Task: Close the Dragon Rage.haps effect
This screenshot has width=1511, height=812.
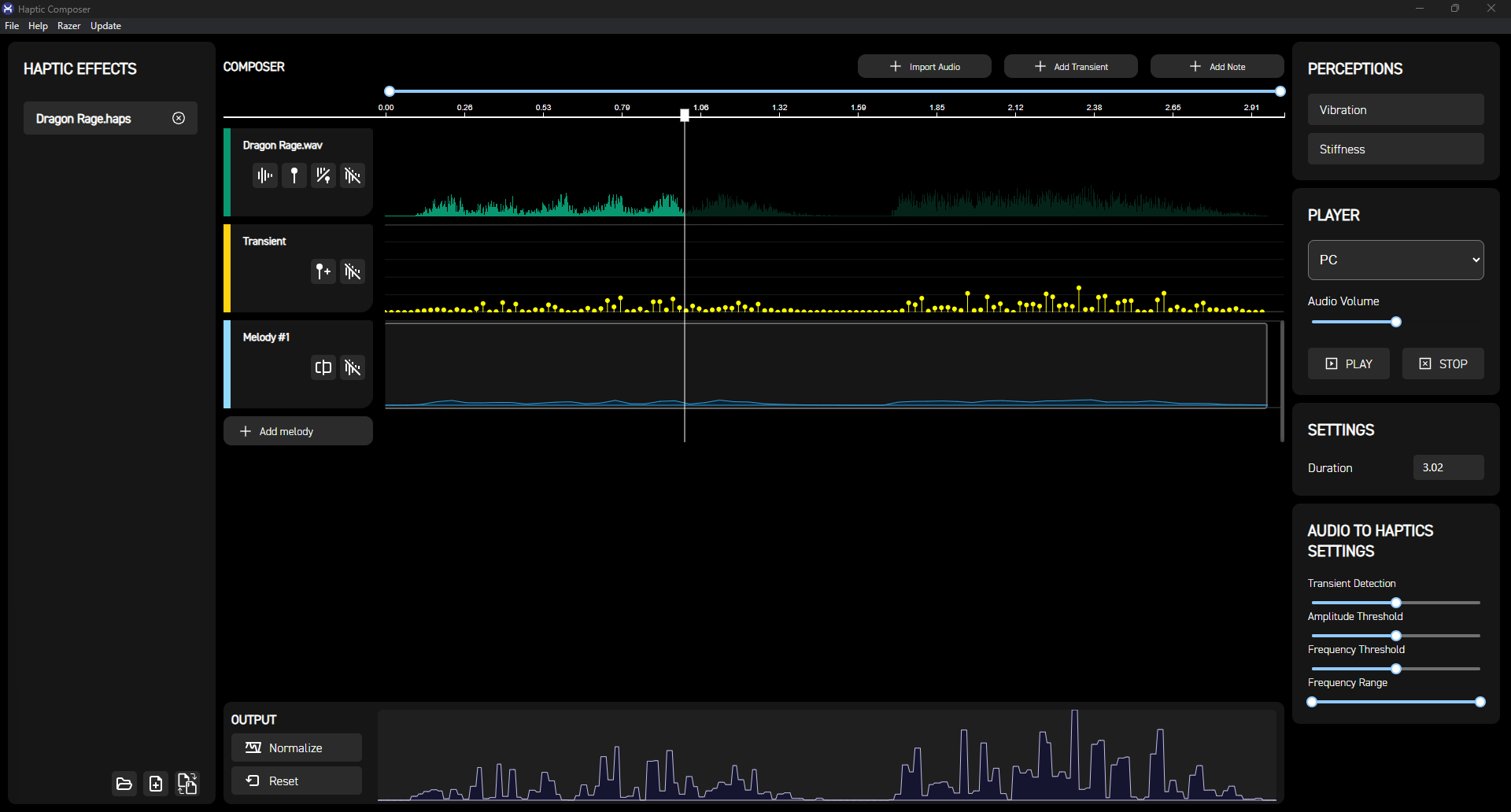Action: tap(179, 118)
